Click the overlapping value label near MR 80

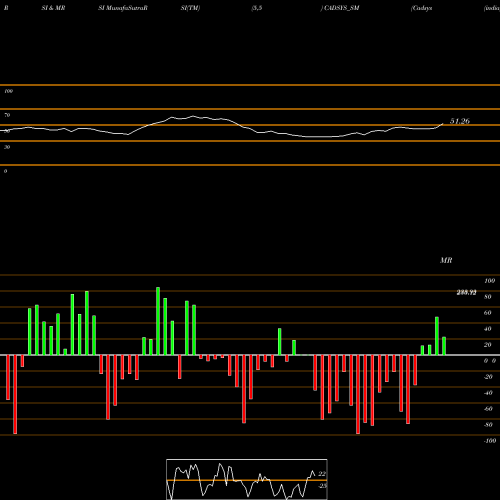(466, 293)
